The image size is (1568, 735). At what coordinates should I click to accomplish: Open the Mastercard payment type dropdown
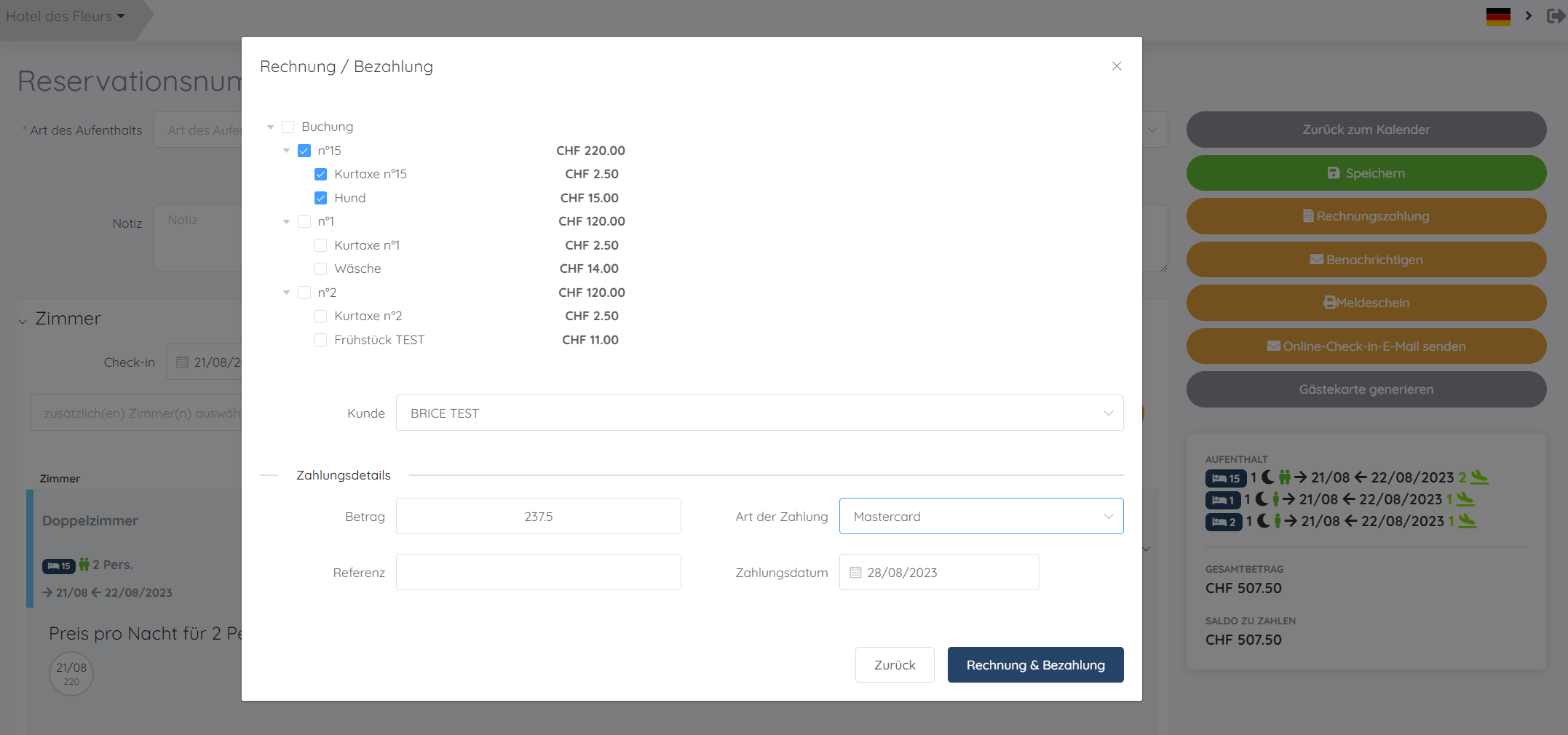tap(981, 516)
